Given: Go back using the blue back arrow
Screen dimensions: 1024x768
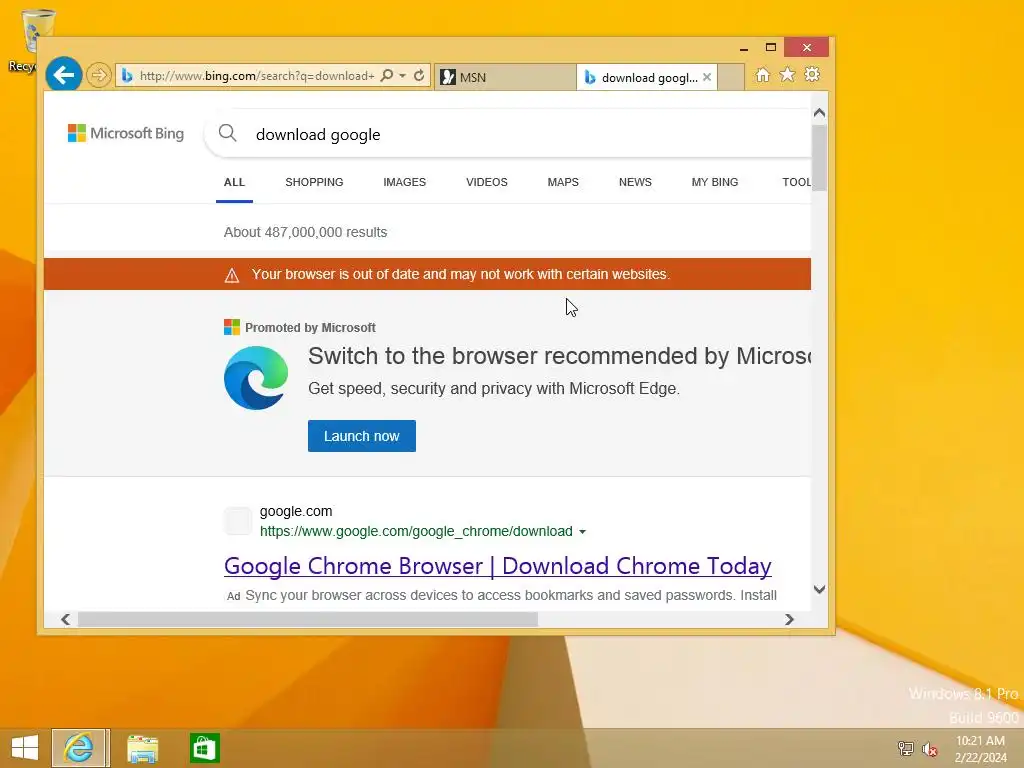Looking at the screenshot, I should [63, 75].
